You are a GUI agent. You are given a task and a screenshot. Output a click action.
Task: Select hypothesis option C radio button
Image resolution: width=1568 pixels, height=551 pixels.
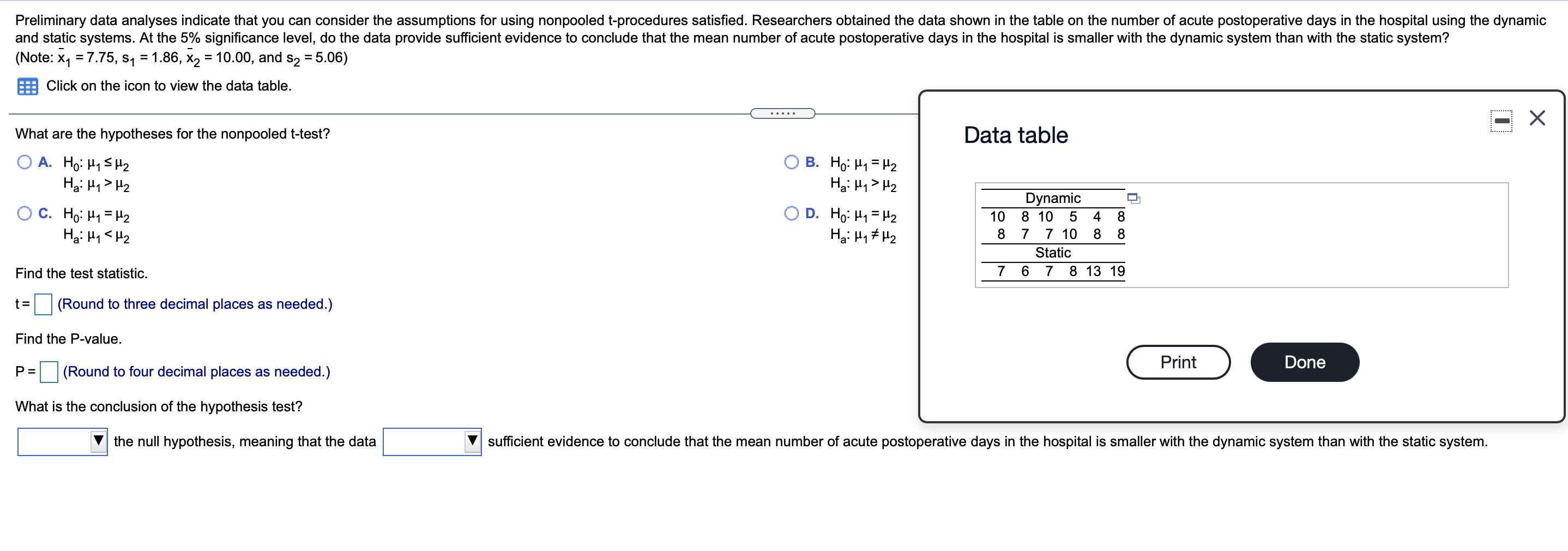[x=25, y=213]
